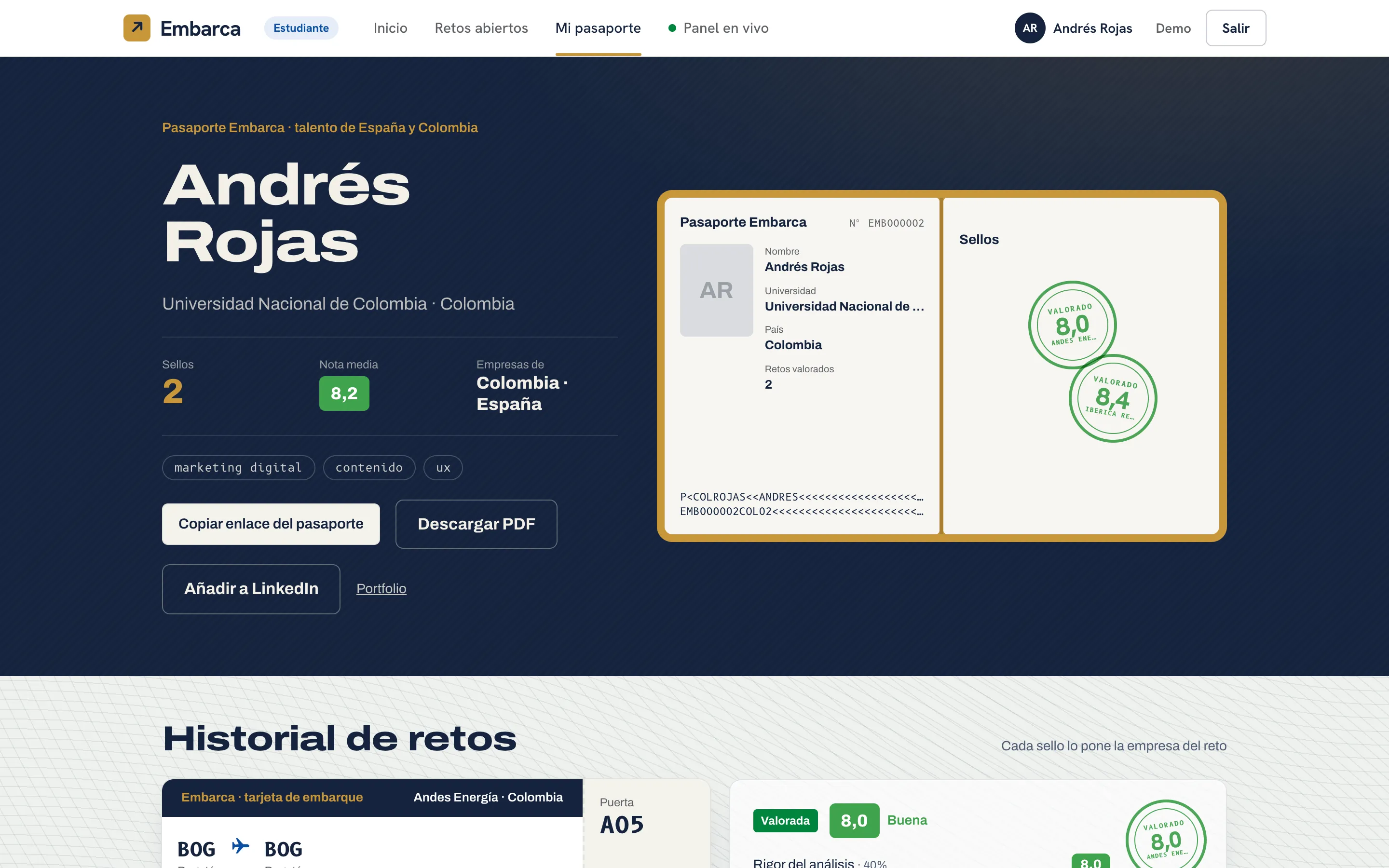
Task: Open Retos abiertos in the navigation
Action: [x=481, y=28]
